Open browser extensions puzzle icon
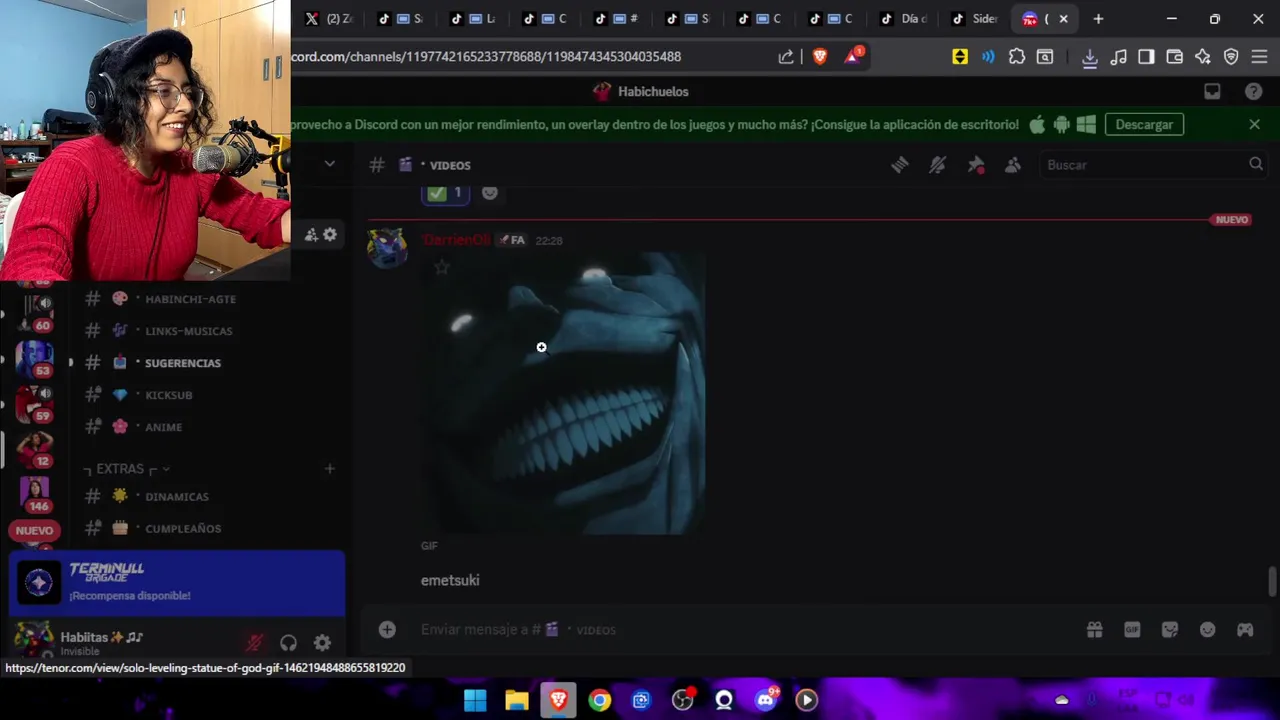Screen dimensions: 1280x720 (1017, 57)
